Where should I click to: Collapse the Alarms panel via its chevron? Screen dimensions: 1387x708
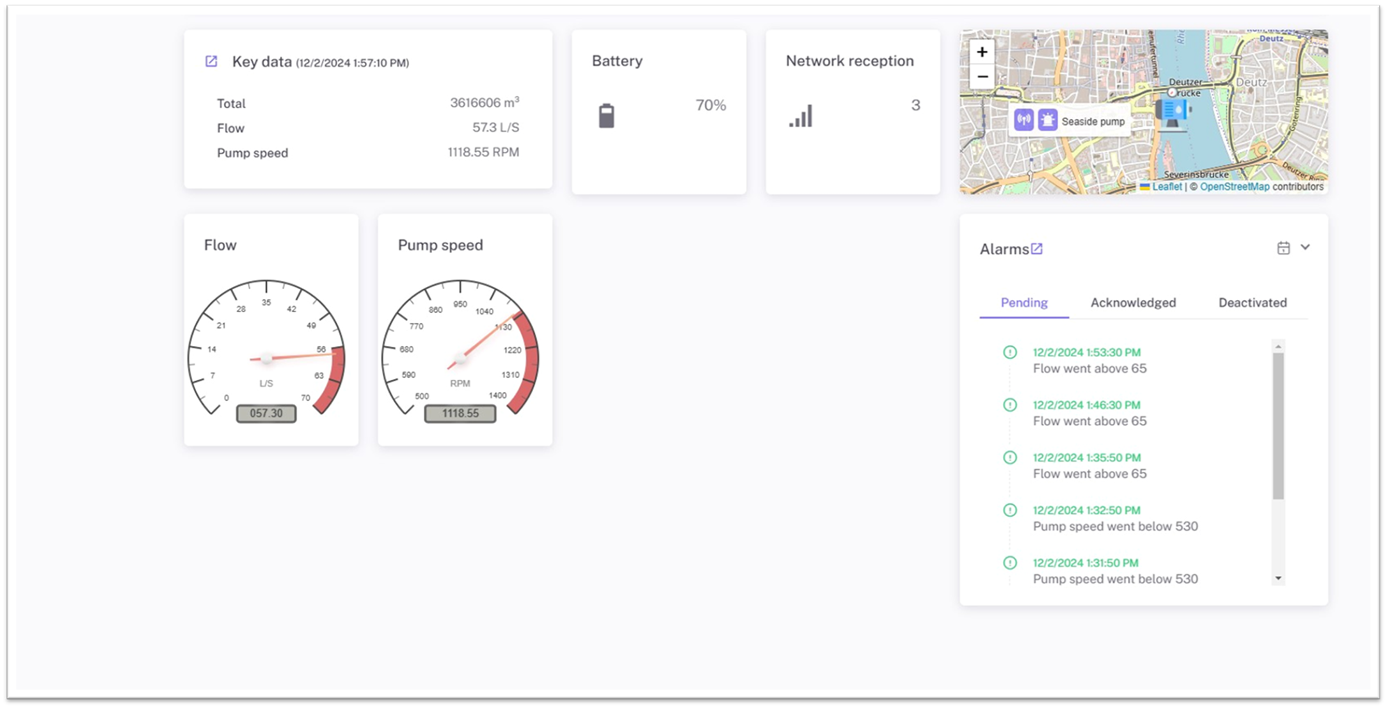pos(1306,247)
